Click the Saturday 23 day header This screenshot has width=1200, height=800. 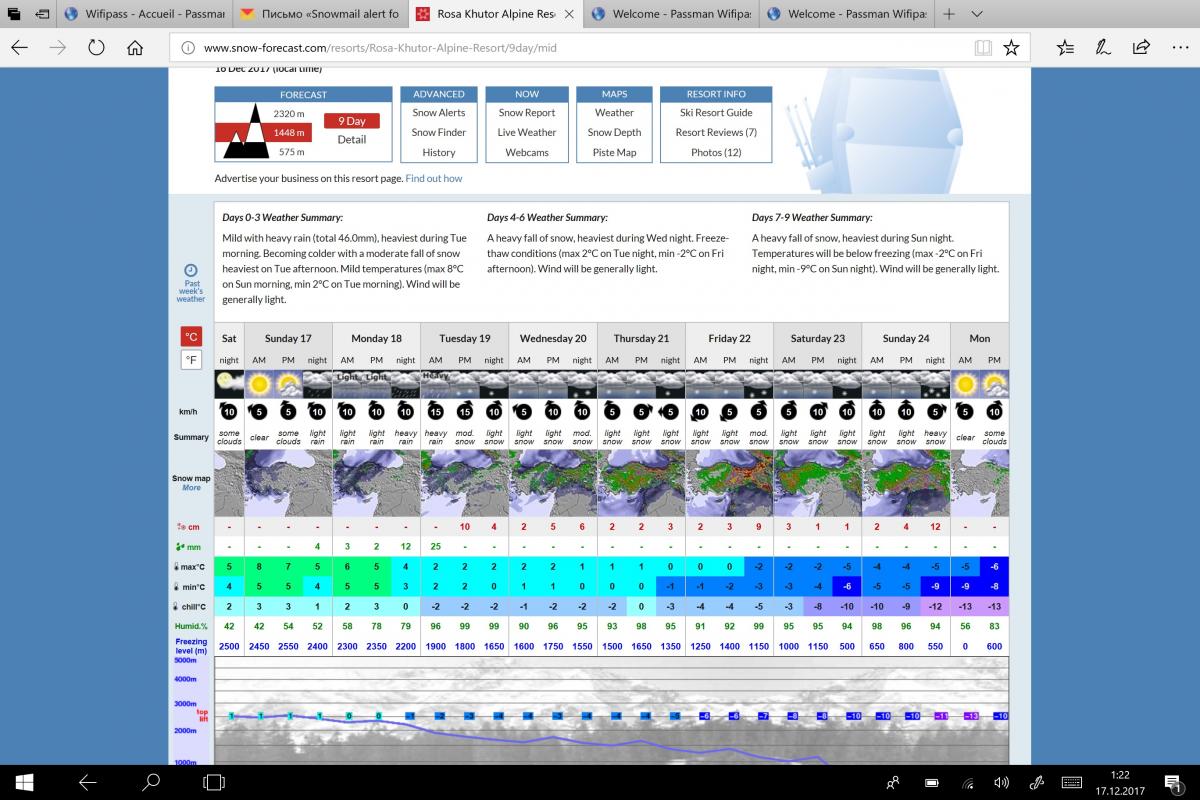[817, 338]
